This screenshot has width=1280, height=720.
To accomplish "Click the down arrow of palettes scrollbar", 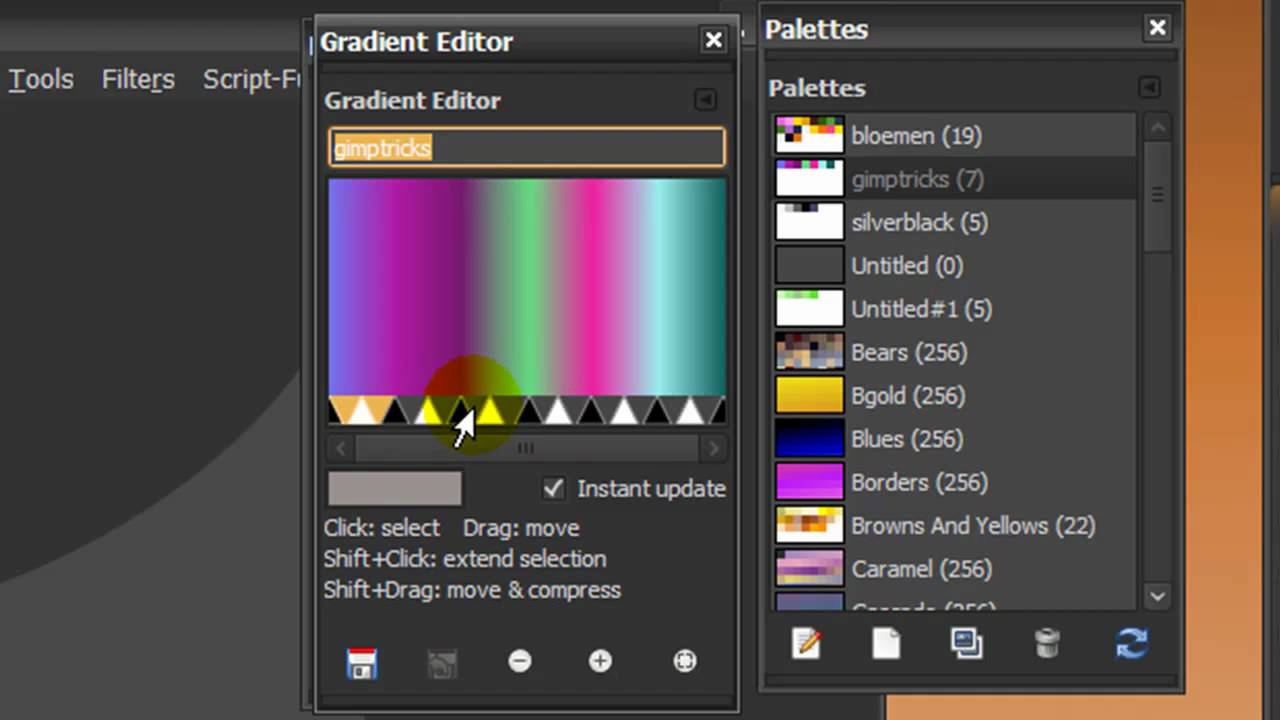I will [1157, 596].
